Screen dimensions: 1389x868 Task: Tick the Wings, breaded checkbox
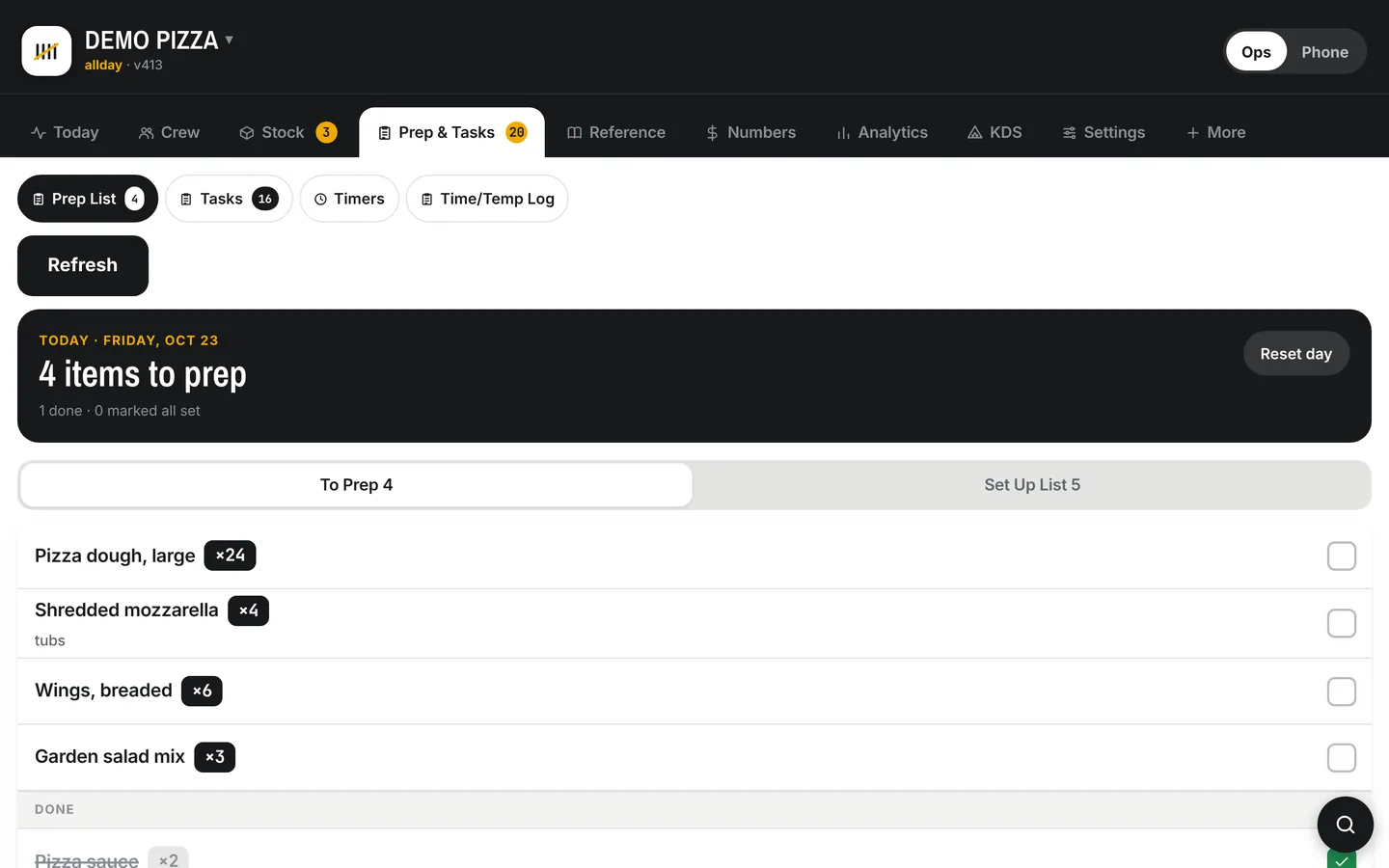pos(1342,692)
